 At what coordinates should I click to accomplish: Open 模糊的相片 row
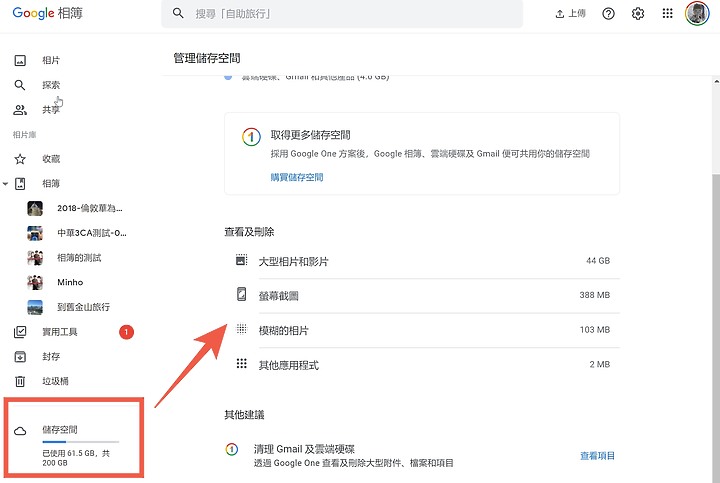pos(422,331)
